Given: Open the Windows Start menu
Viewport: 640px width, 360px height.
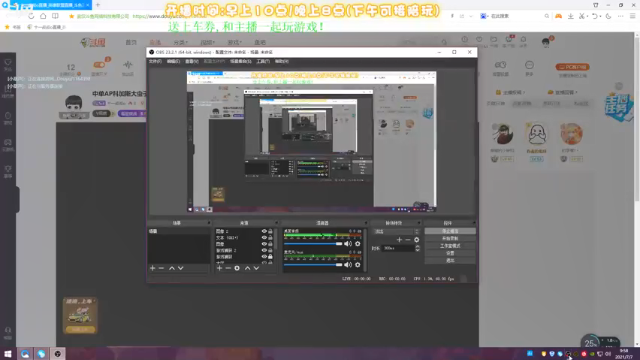Looking at the screenshot, I should click(x=8, y=354).
